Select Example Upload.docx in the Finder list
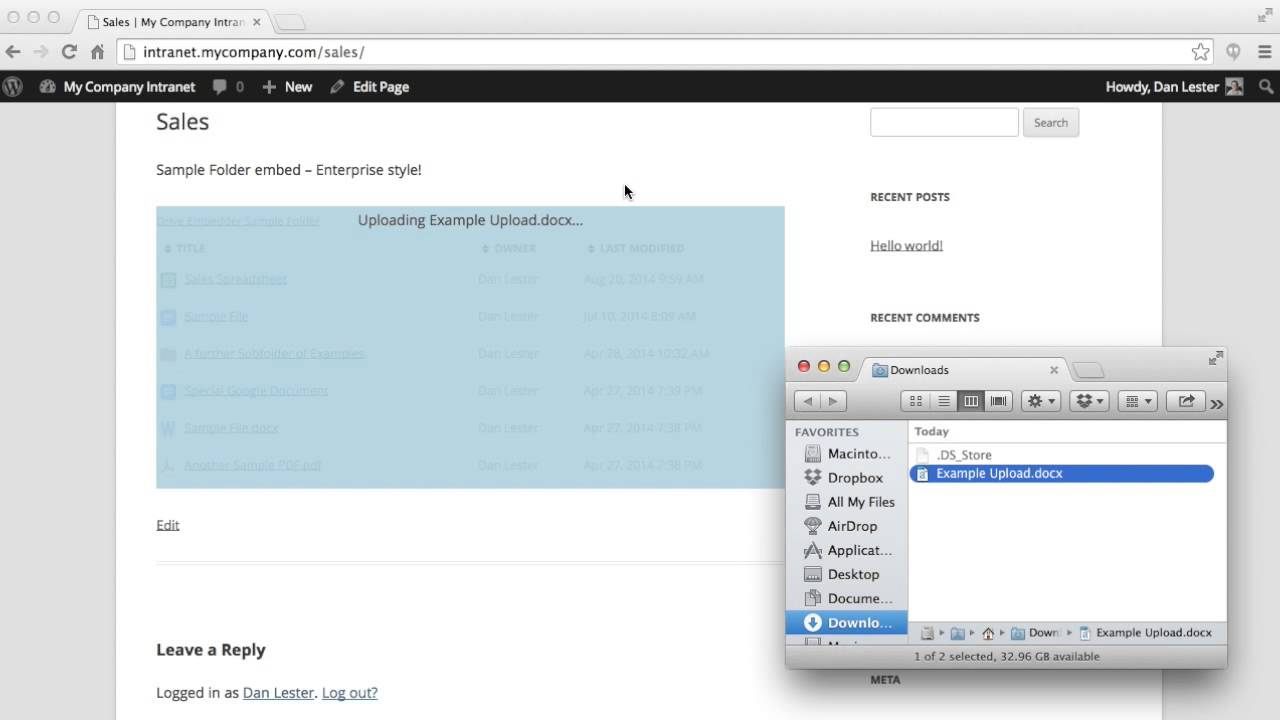The height and width of the screenshot is (720, 1280). 1062,473
